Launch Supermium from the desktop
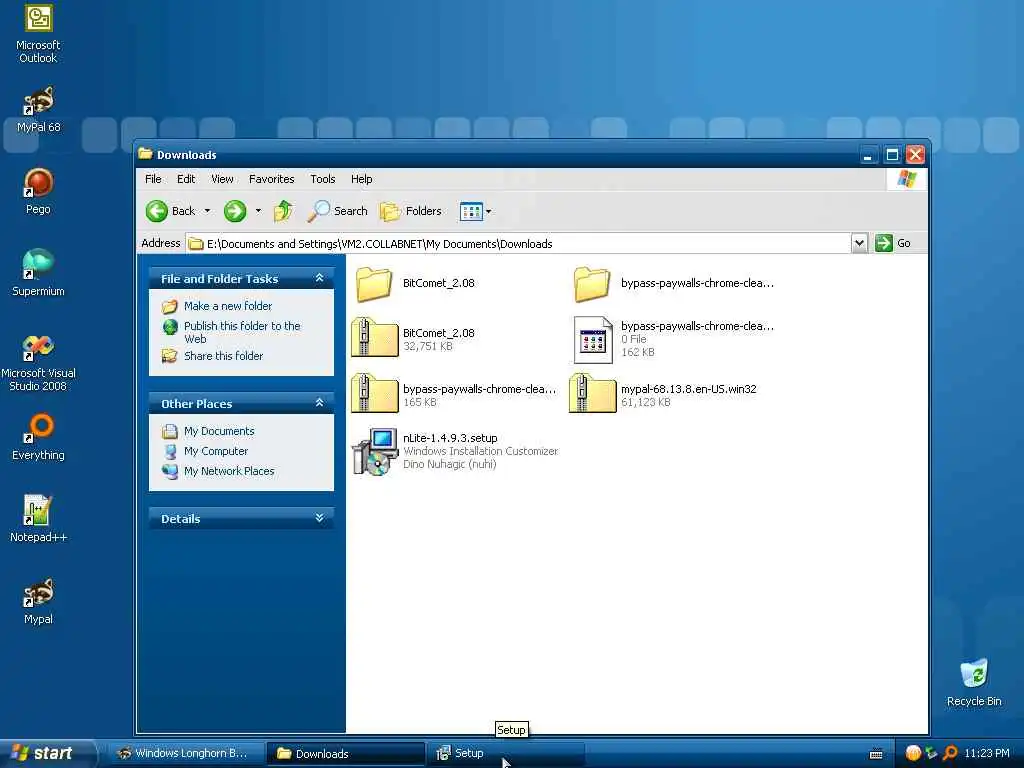 coord(38,273)
